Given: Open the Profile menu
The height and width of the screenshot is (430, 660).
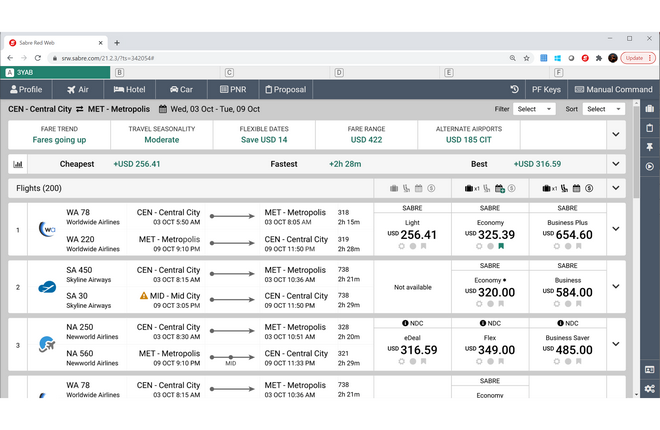Looking at the screenshot, I should click(x=26, y=89).
